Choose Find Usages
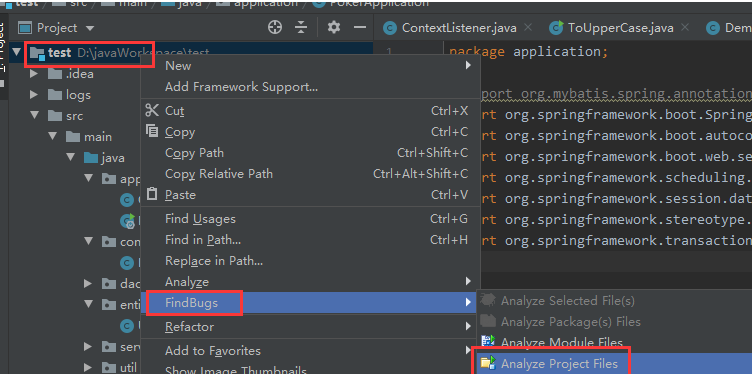Screen dimensions: 753x374 pyautogui.click(x=310, y=219)
